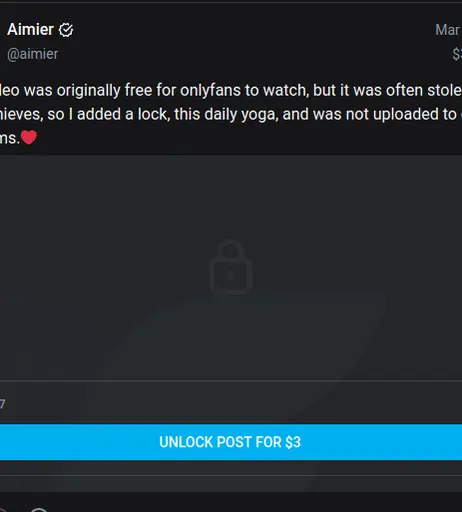This screenshot has height=512, width=462.
Task: Open the Aimier profile name link
Action: [30, 30]
